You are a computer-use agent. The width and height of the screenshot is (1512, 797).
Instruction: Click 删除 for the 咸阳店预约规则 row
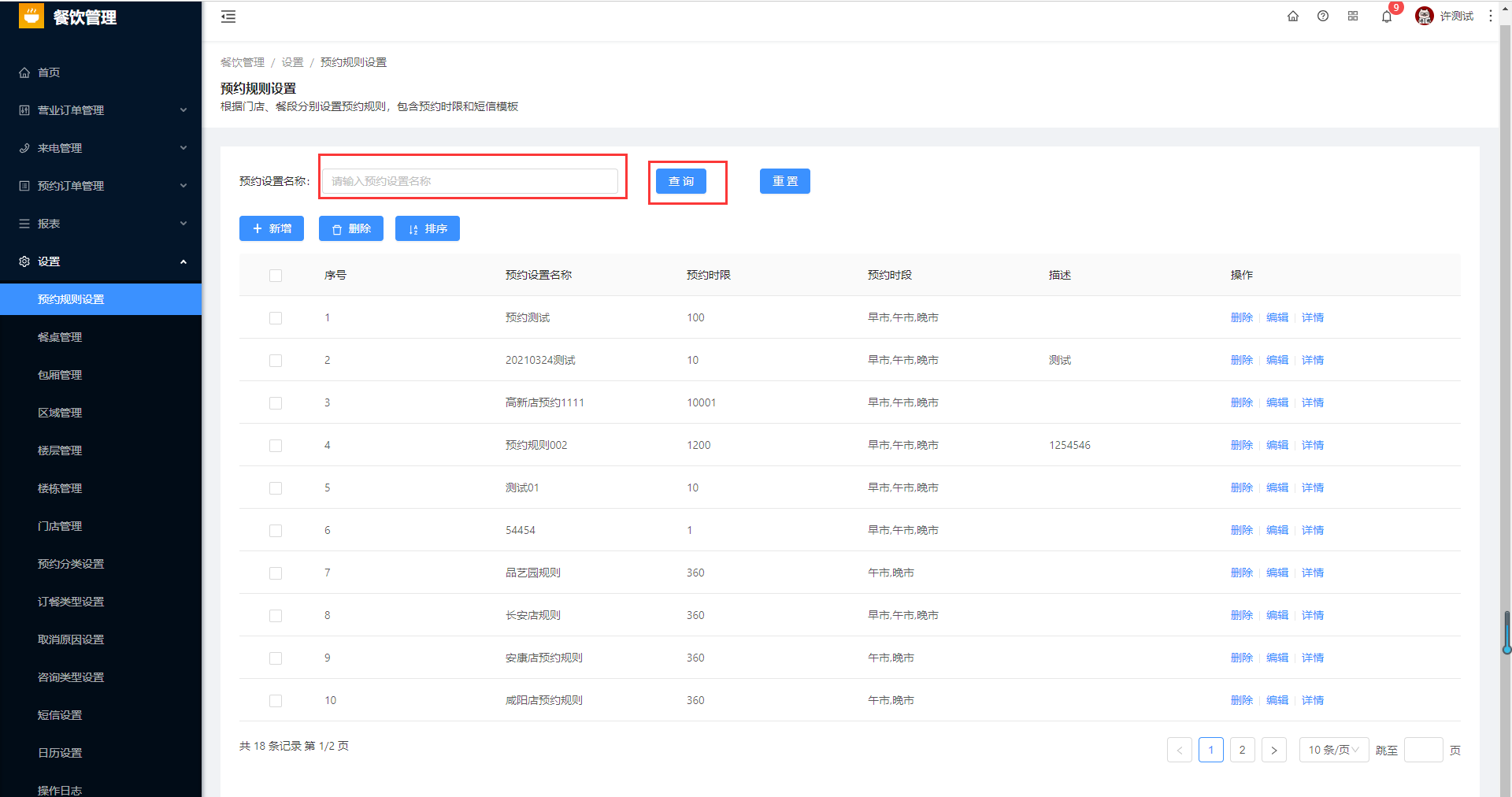pyautogui.click(x=1242, y=700)
